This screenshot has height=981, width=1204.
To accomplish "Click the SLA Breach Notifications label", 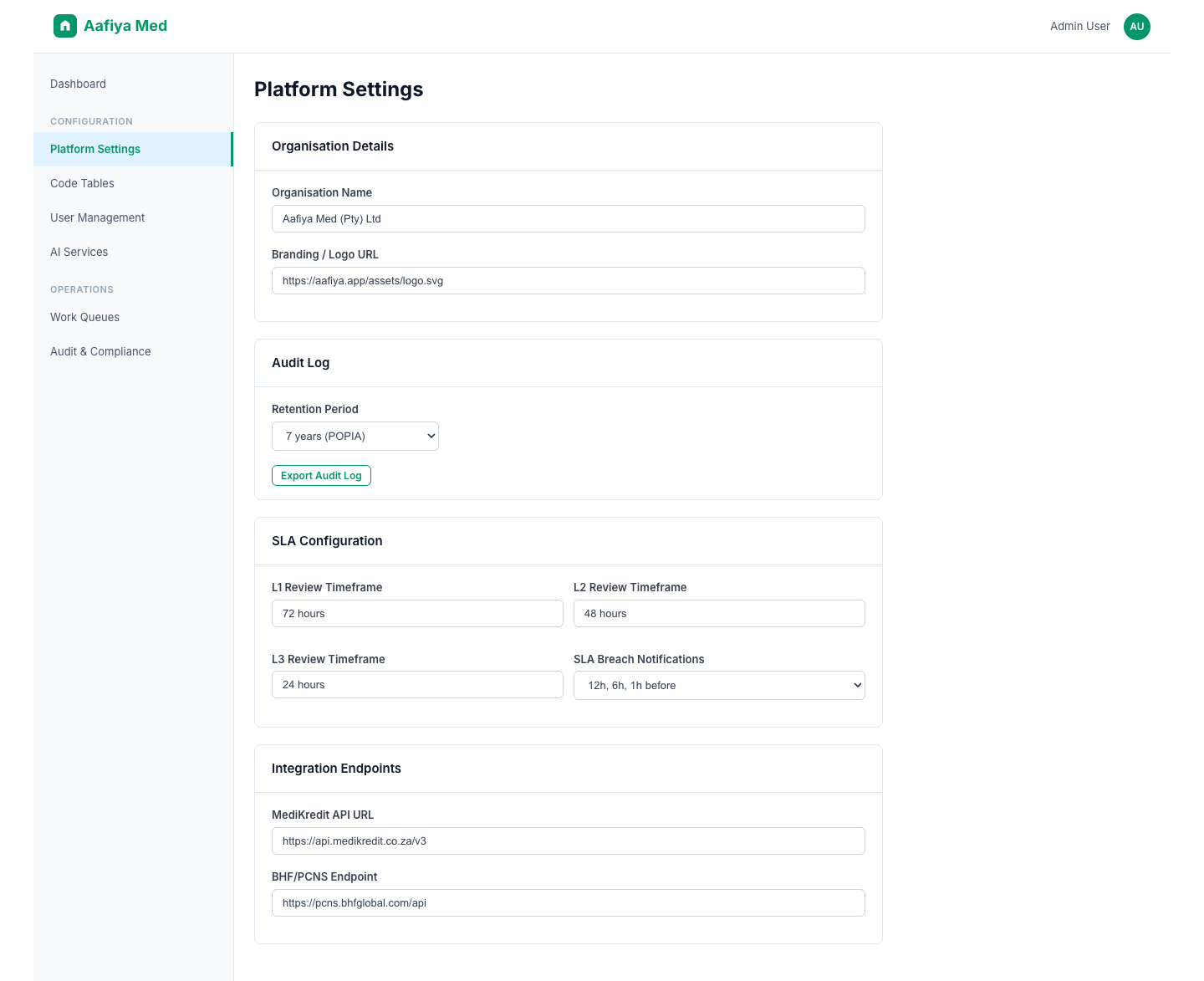I will point(639,659).
